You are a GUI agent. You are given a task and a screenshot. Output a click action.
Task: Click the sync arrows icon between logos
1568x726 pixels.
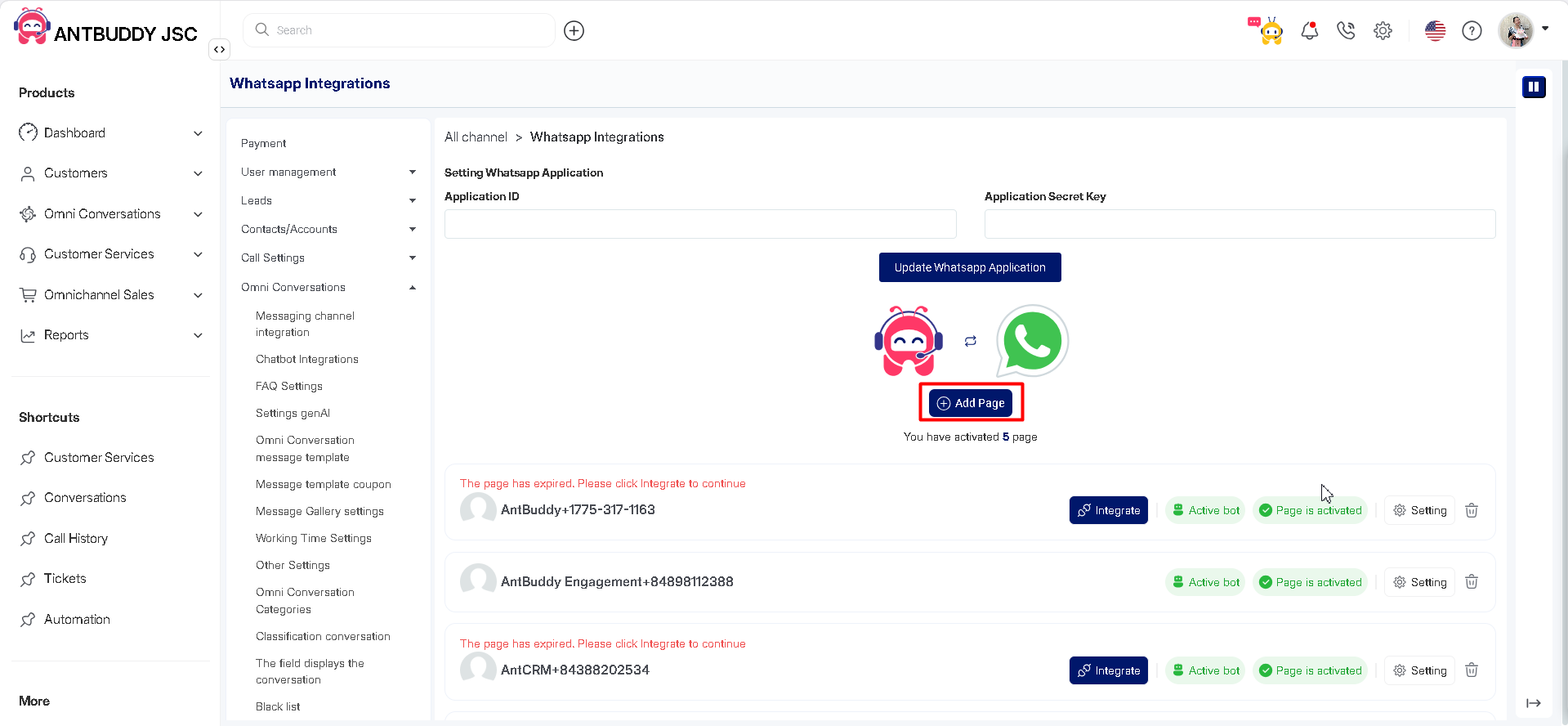click(970, 341)
